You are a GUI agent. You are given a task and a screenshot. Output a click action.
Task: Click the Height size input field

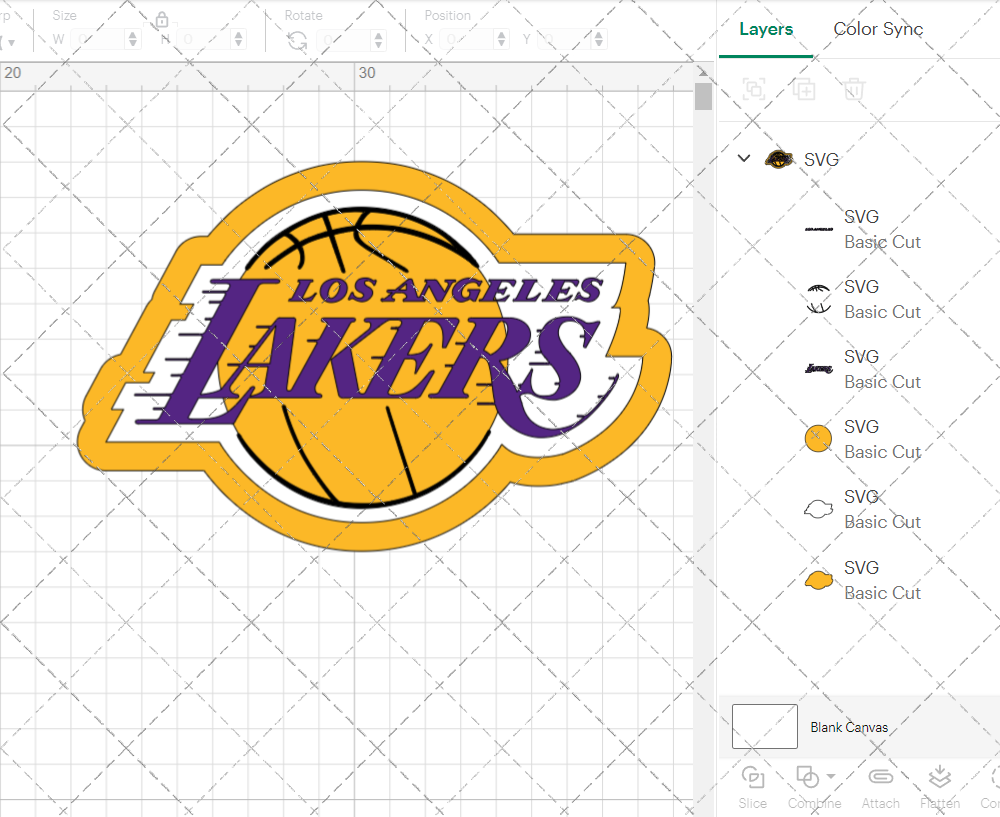tap(205, 40)
